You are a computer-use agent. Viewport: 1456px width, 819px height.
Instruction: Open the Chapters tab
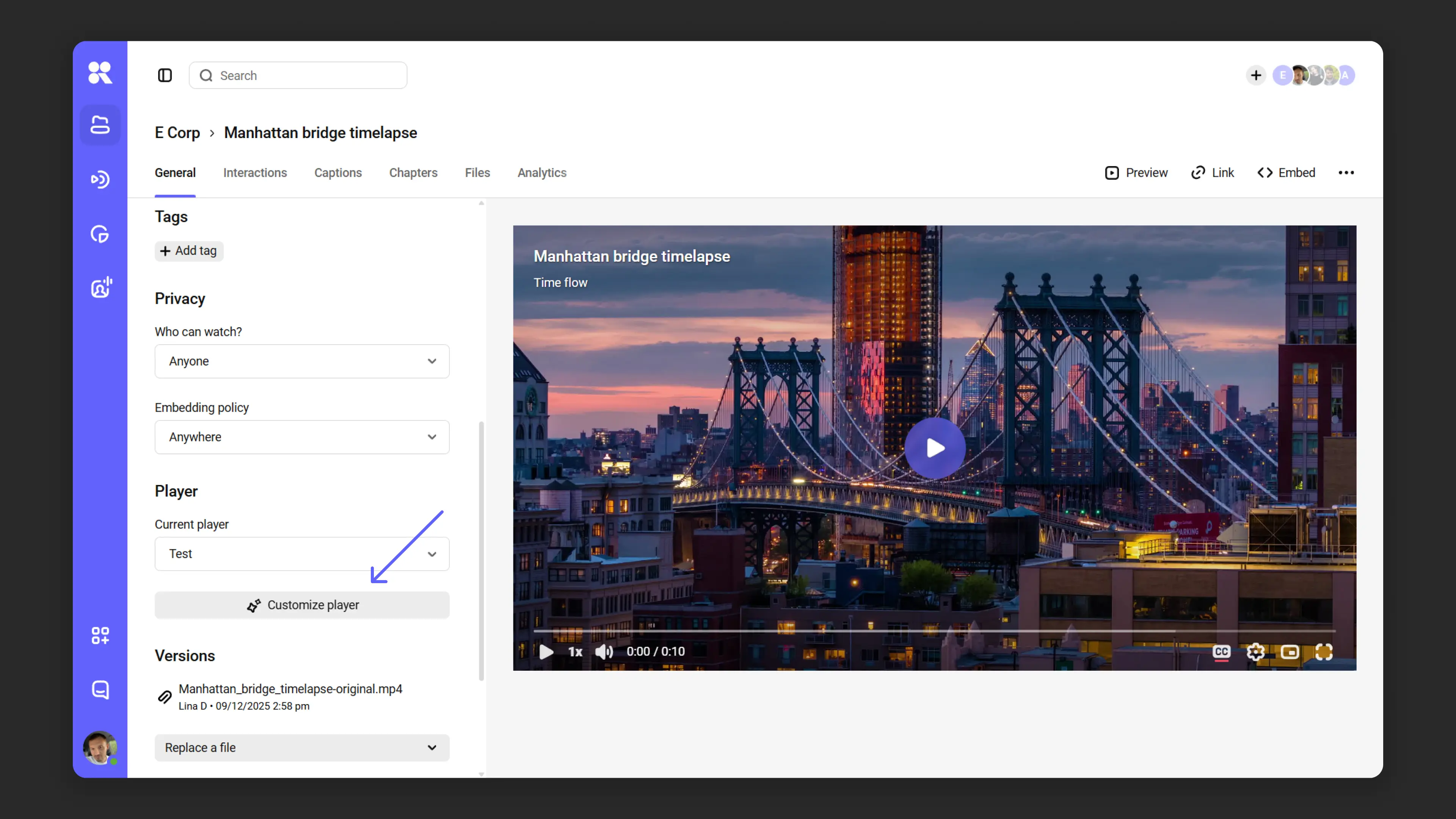pyautogui.click(x=413, y=173)
